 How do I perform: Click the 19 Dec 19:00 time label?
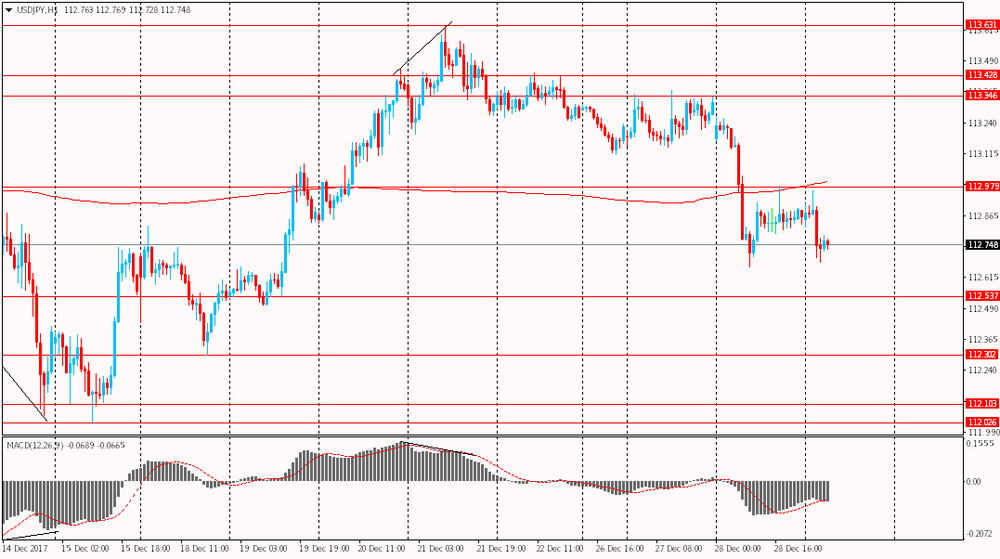tap(324, 549)
